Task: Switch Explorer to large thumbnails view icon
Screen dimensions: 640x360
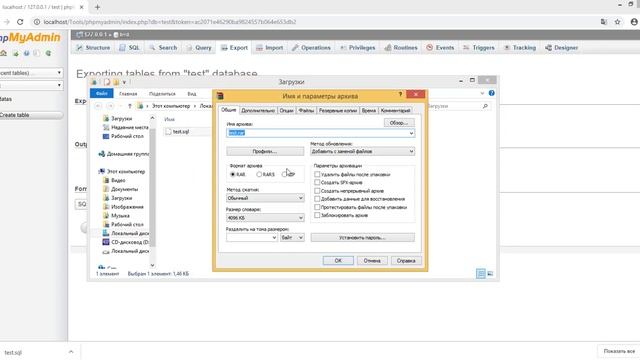Action: point(490,273)
